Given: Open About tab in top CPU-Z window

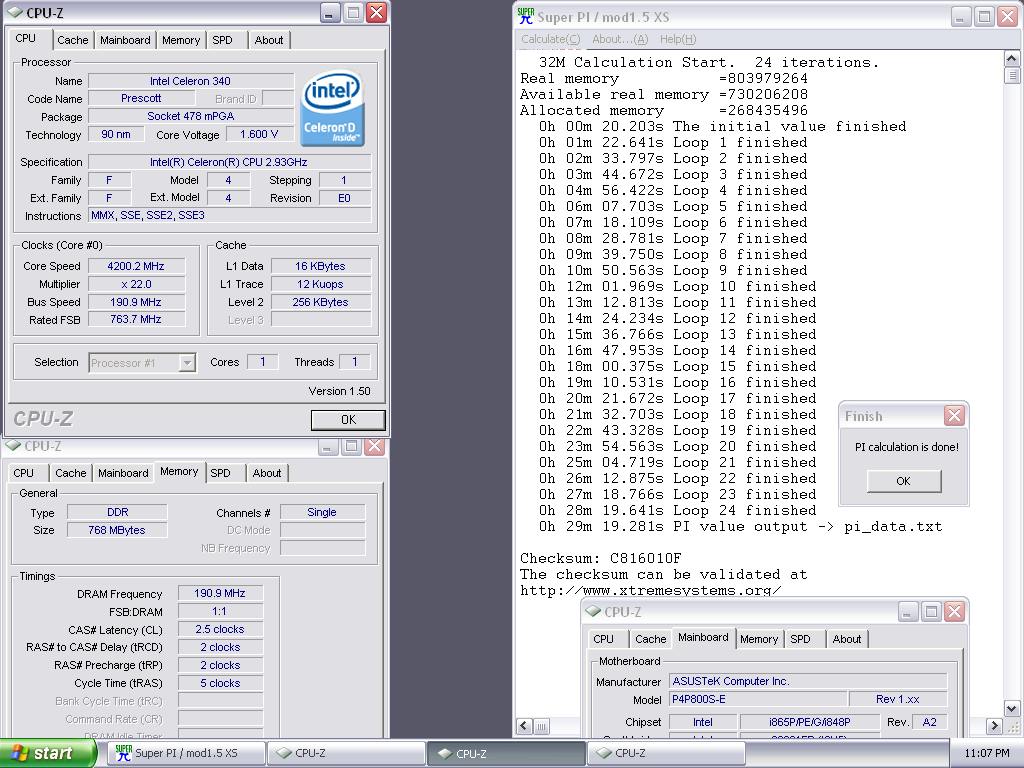Looking at the screenshot, I should coord(268,40).
